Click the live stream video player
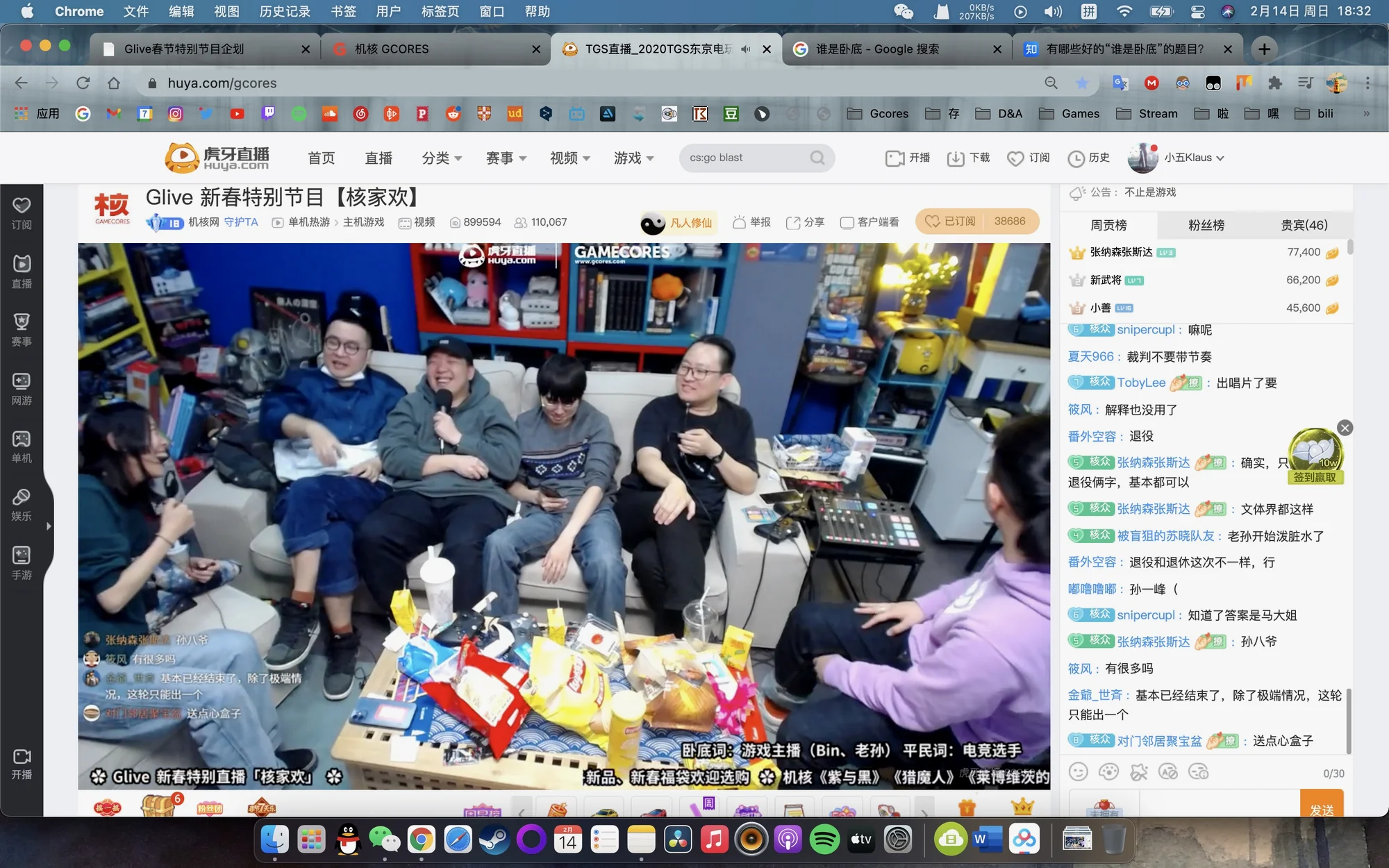The image size is (1389, 868). (564, 516)
